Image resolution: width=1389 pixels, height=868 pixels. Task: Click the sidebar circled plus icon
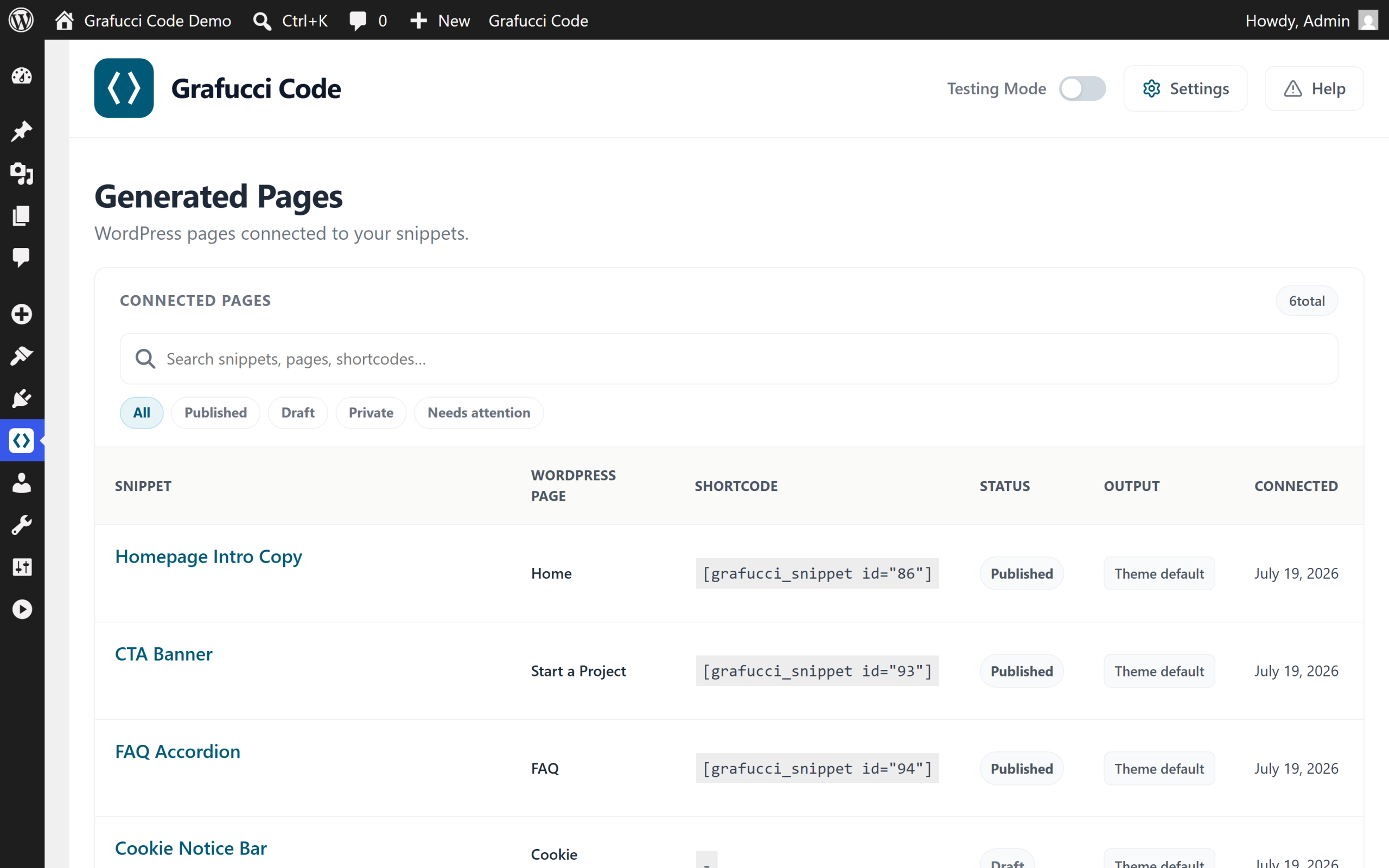(x=22, y=314)
